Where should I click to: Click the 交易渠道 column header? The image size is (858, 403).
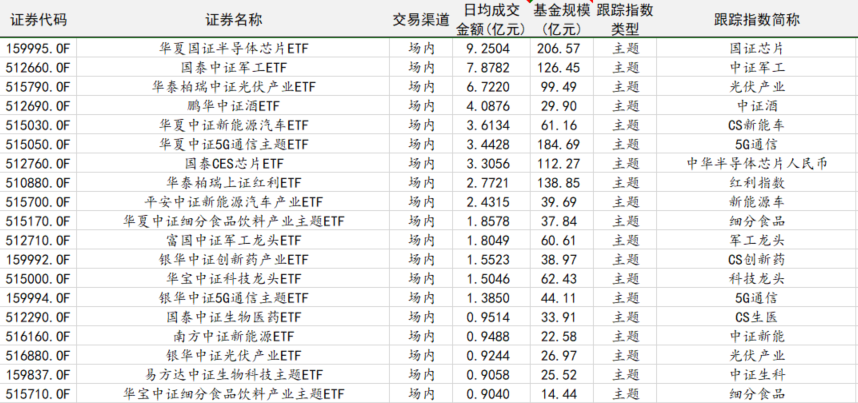coord(421,20)
